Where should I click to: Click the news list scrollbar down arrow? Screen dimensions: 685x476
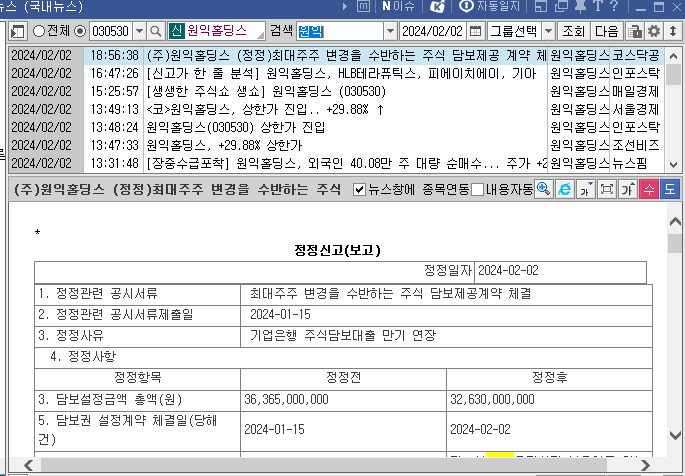(673, 165)
